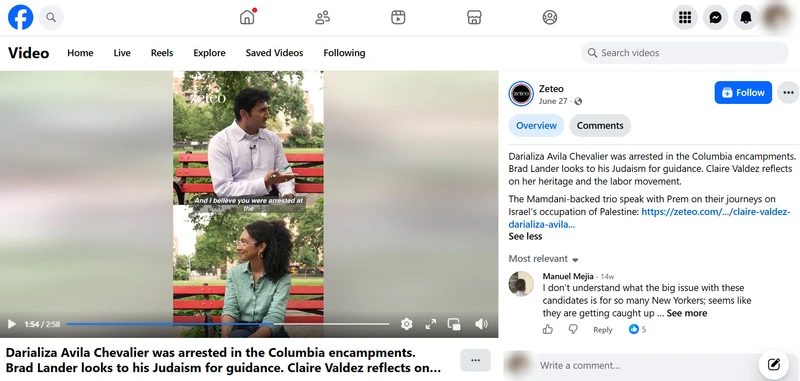
Task: Play the video with the play button
Action: coord(12,324)
